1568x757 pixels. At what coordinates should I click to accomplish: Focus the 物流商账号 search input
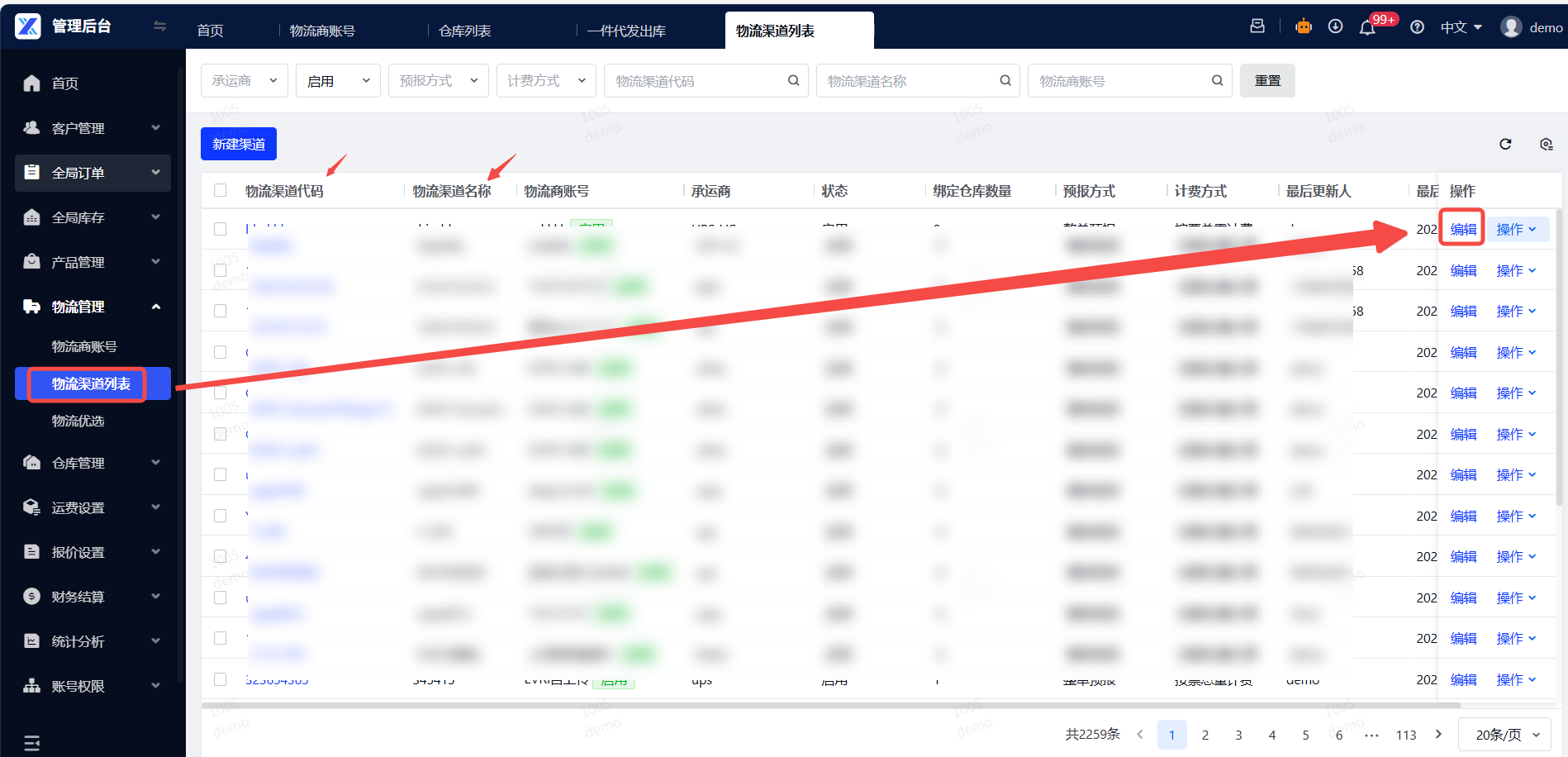click(x=1130, y=80)
